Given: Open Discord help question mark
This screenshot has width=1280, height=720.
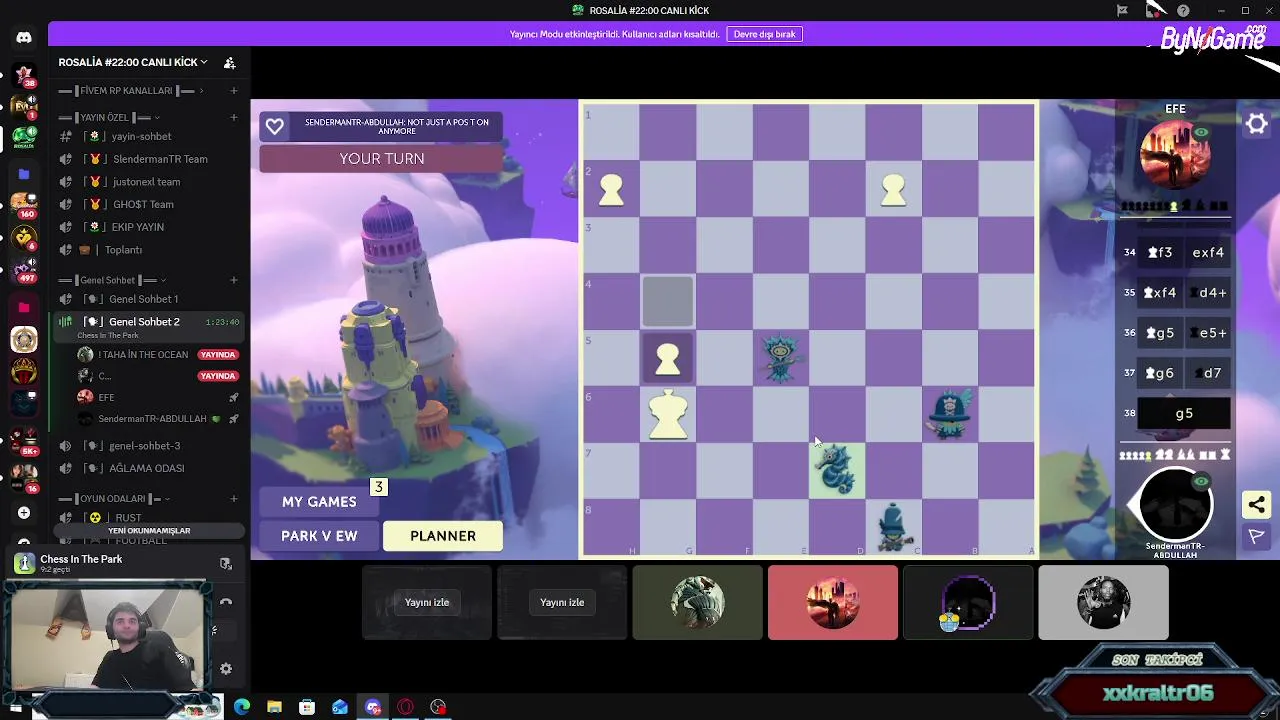Looking at the screenshot, I should pyautogui.click(x=1184, y=10).
